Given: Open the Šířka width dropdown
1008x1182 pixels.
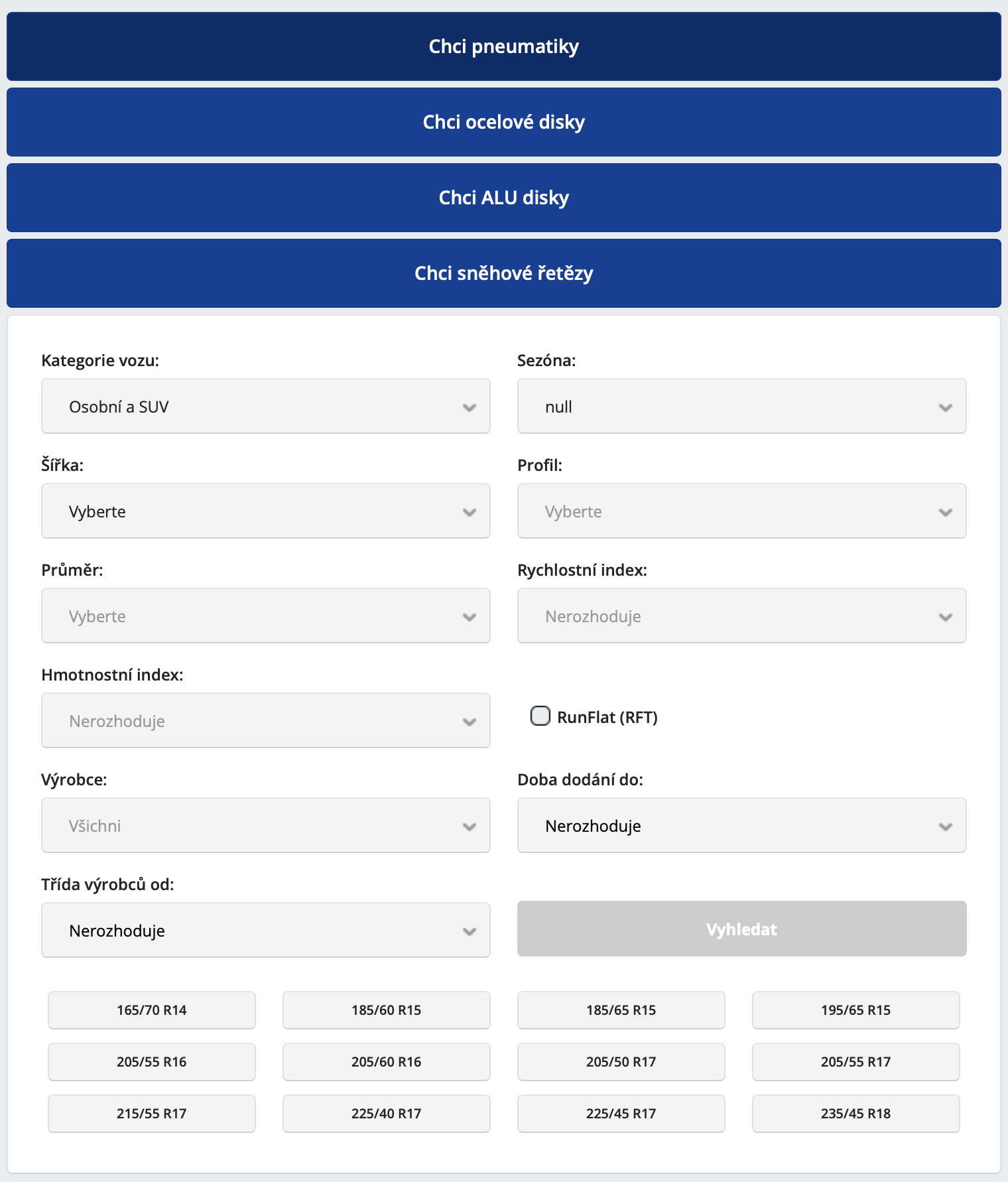Looking at the screenshot, I should pos(265,511).
